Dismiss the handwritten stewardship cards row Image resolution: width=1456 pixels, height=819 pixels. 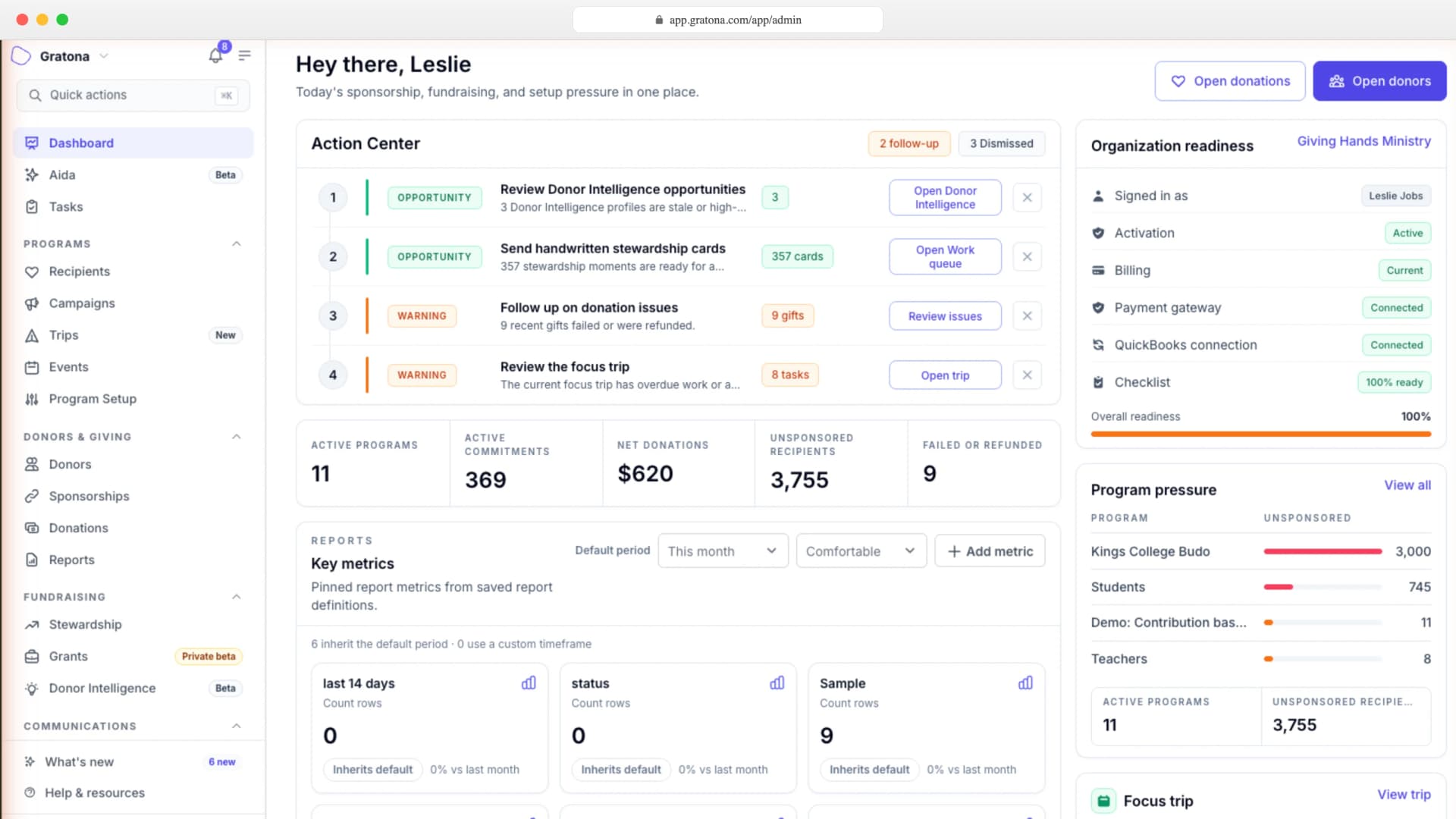1027,256
